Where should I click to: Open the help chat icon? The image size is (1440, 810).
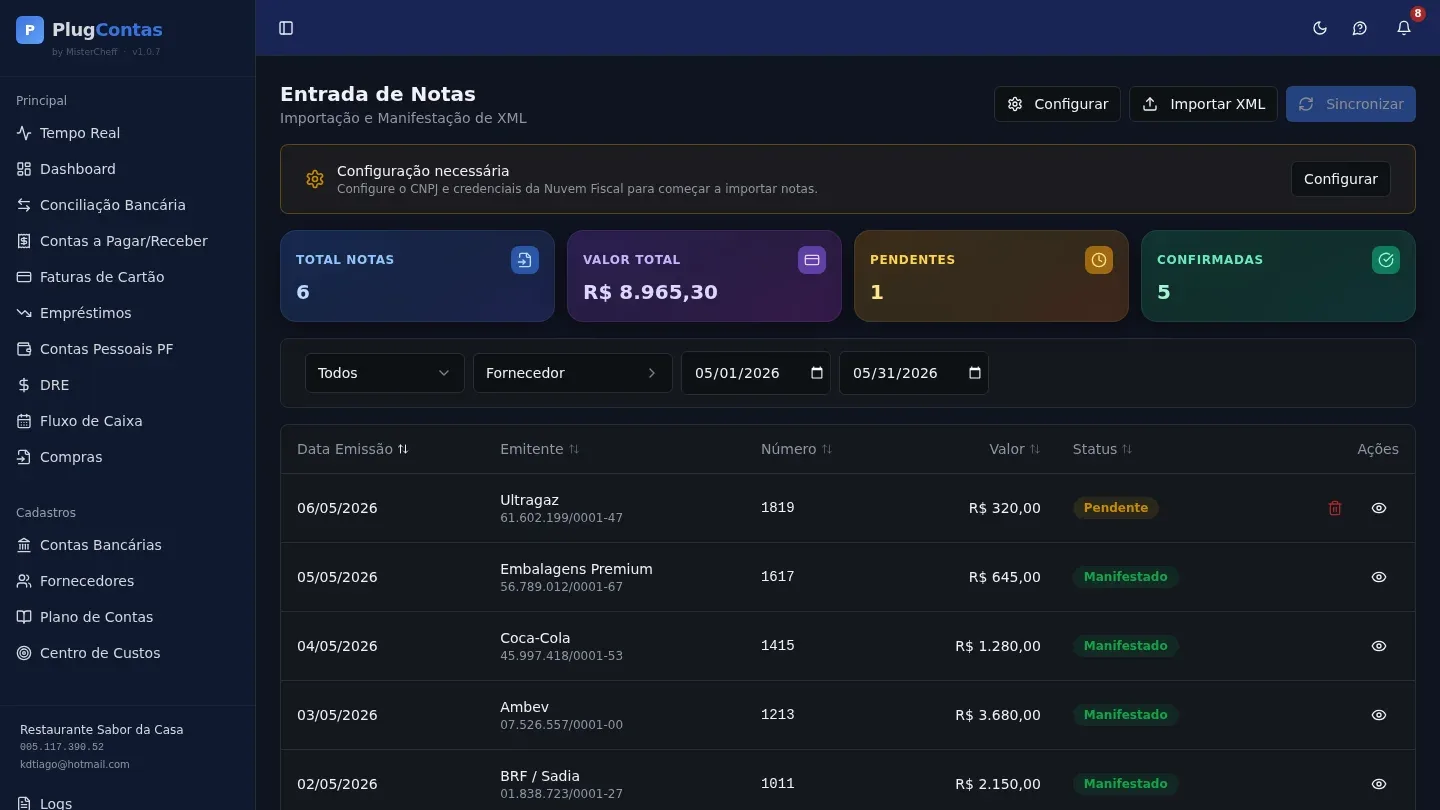pyautogui.click(x=1360, y=28)
